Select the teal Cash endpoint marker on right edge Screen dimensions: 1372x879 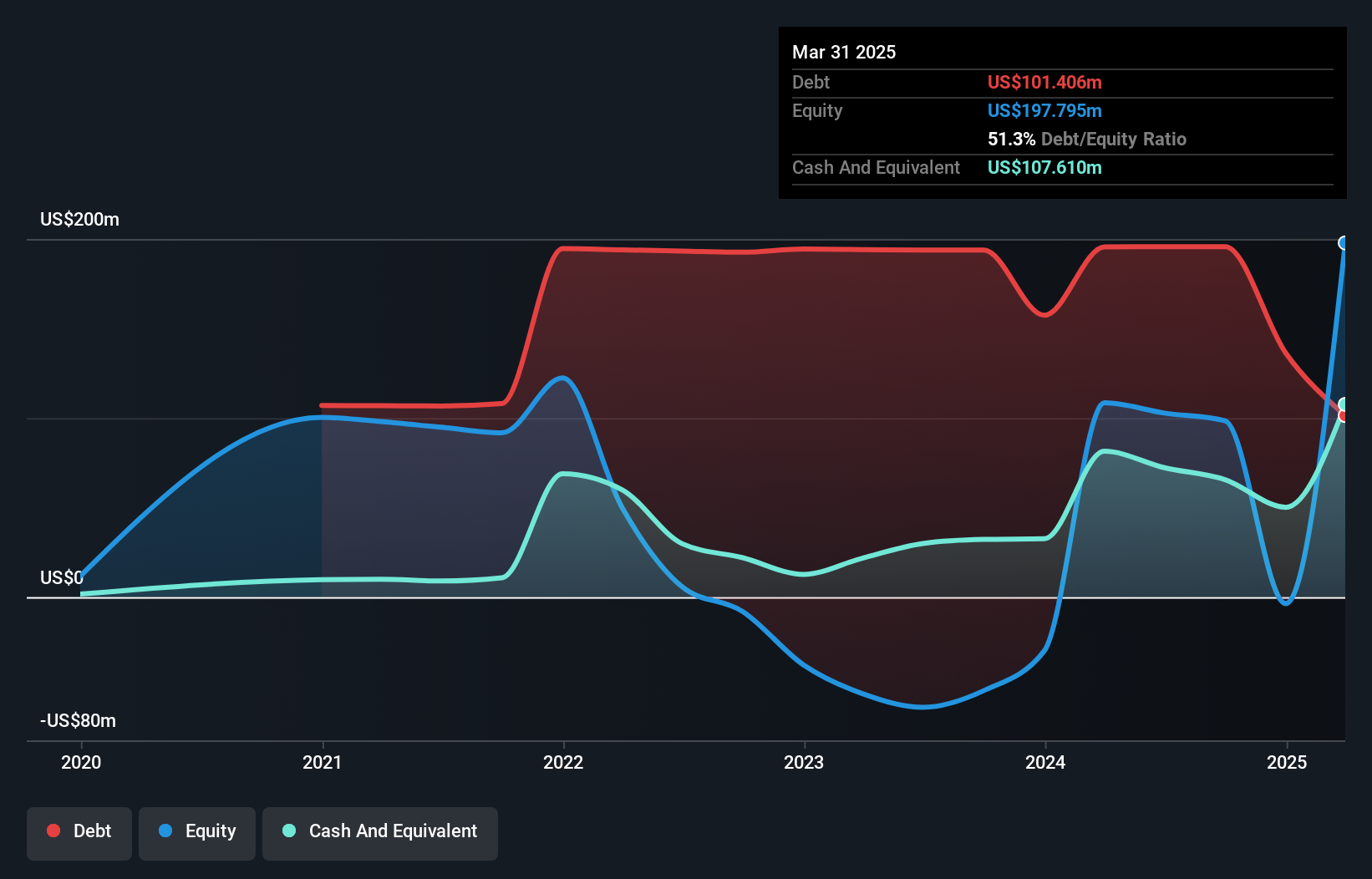[1344, 404]
